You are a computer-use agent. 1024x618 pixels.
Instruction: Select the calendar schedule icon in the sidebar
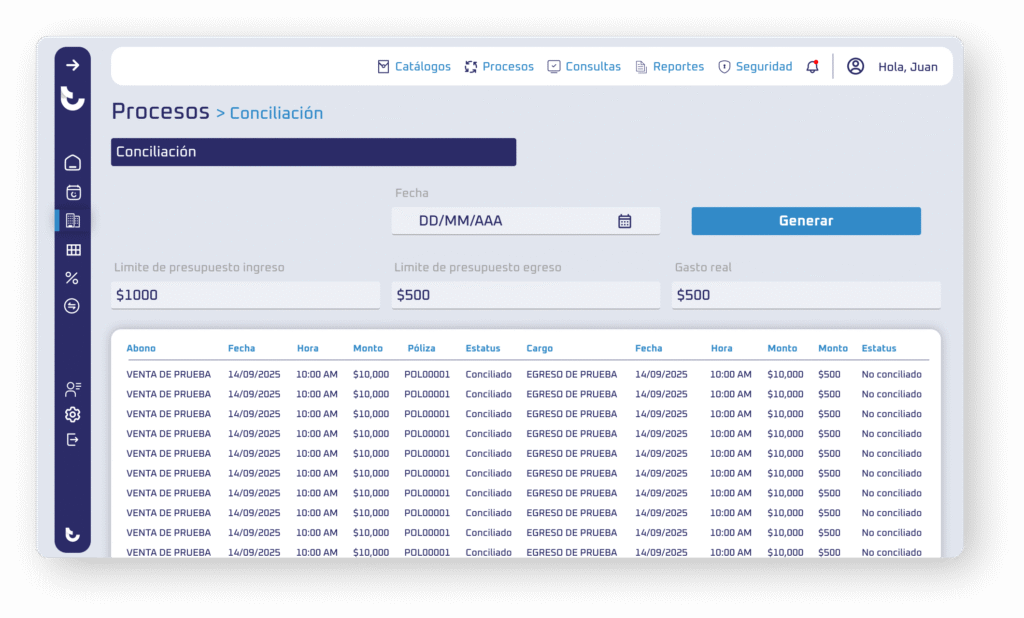pyautogui.click(x=72, y=192)
